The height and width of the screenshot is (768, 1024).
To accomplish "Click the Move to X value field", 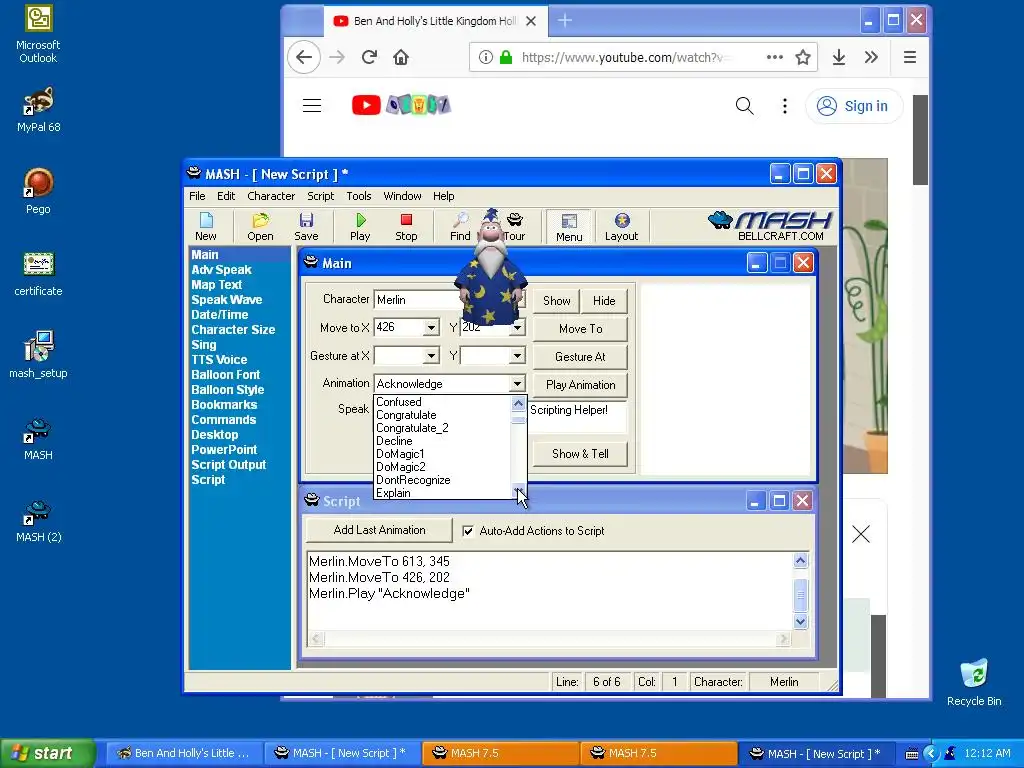I will pos(398,327).
